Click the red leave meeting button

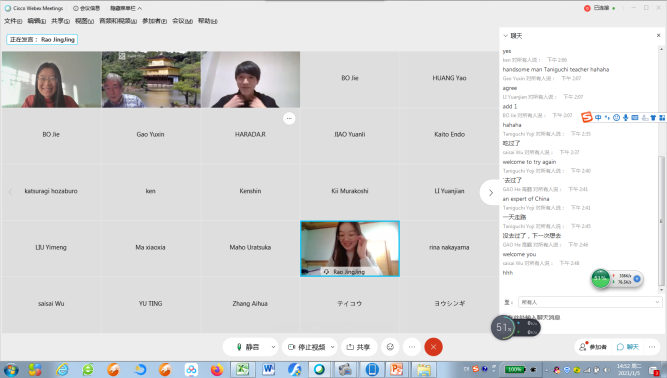[x=433, y=347]
